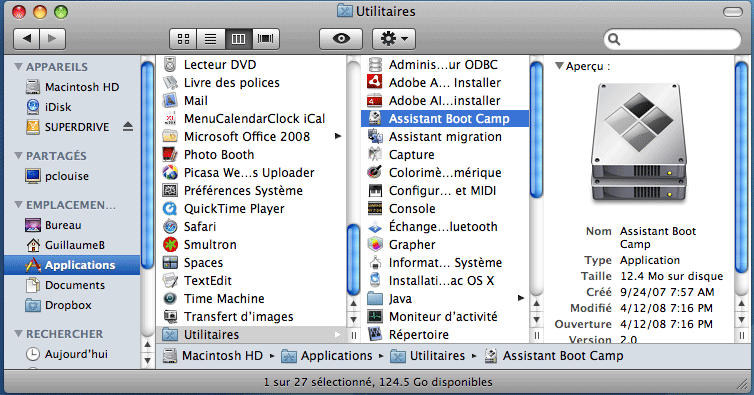754x395 pixels.
Task: Collapse the PARTAGÉS sidebar section
Action: (18, 155)
